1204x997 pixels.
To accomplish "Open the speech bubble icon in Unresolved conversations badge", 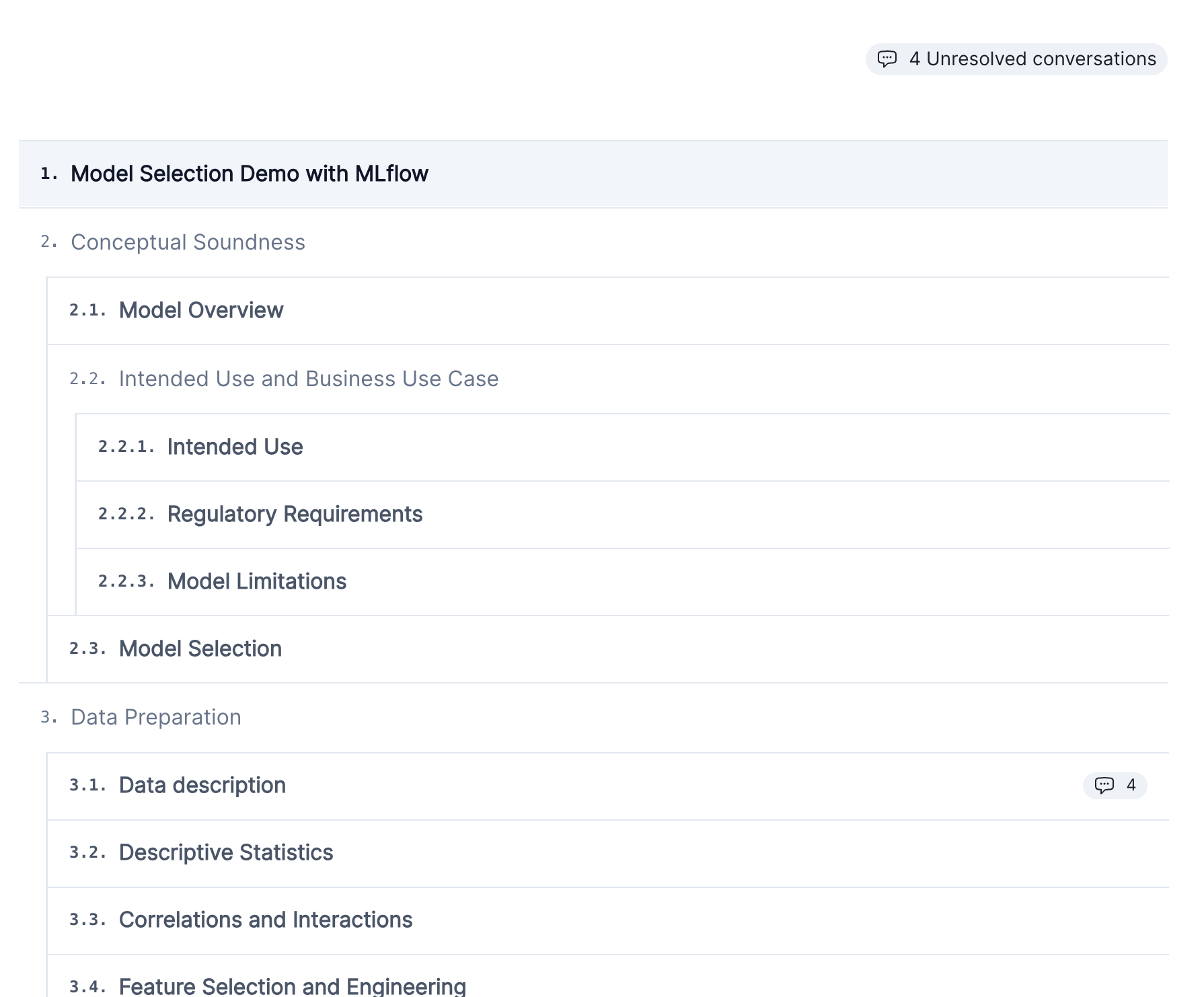I will coord(889,59).
